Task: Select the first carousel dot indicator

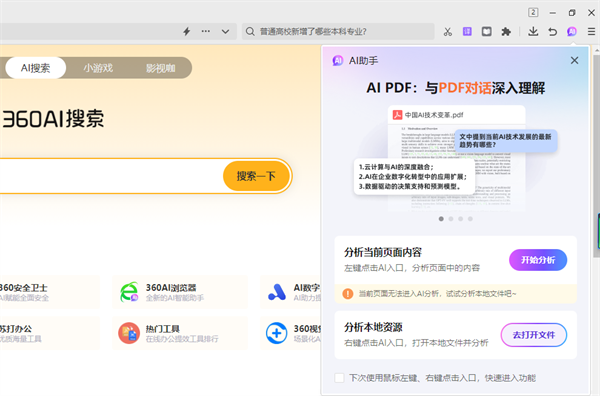Action: [x=441, y=219]
